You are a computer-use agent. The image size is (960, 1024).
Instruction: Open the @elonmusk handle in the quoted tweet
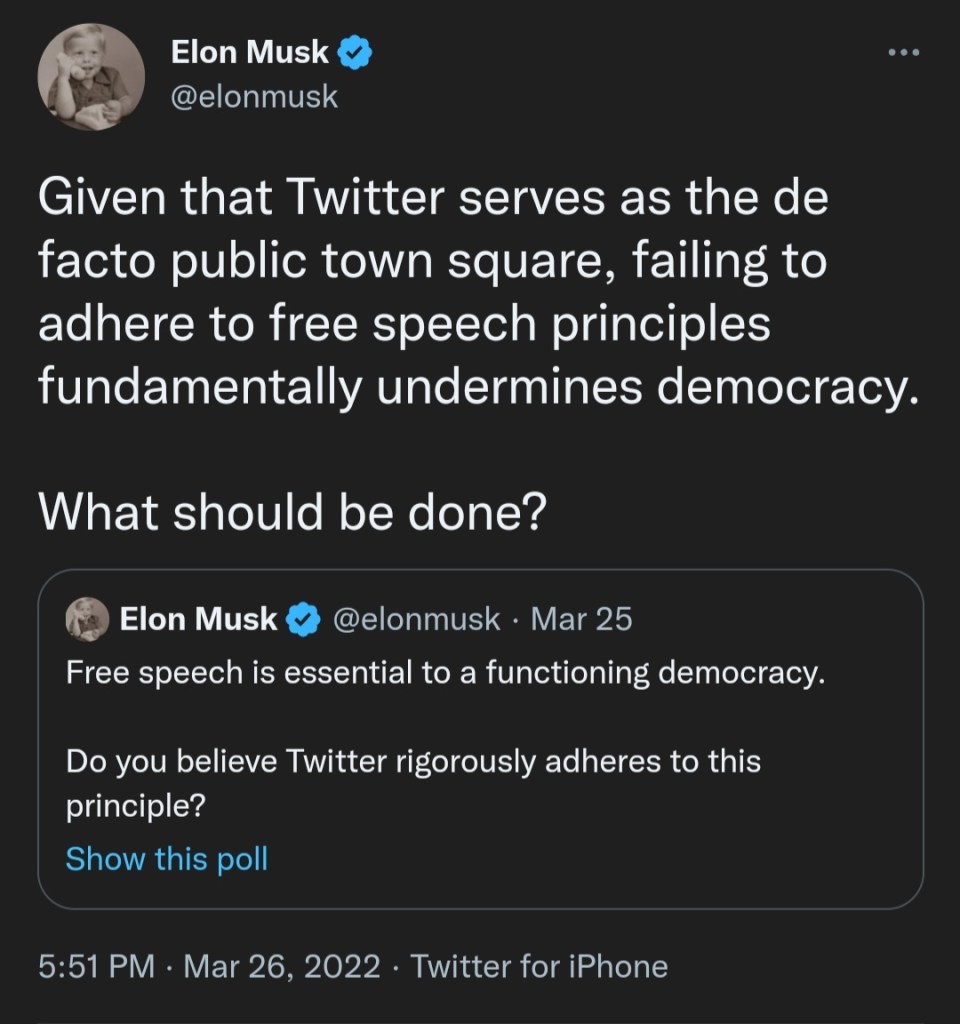[414, 620]
